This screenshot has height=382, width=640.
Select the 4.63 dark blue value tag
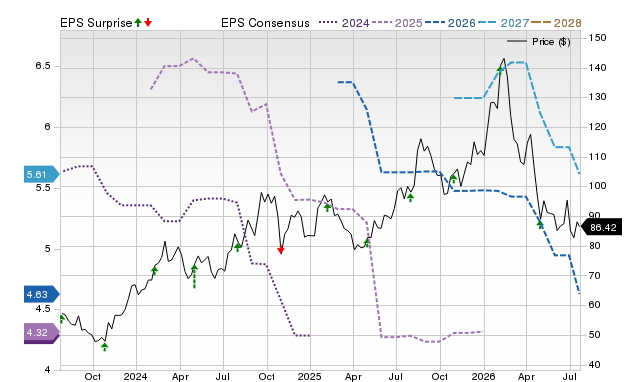[x=41, y=294]
